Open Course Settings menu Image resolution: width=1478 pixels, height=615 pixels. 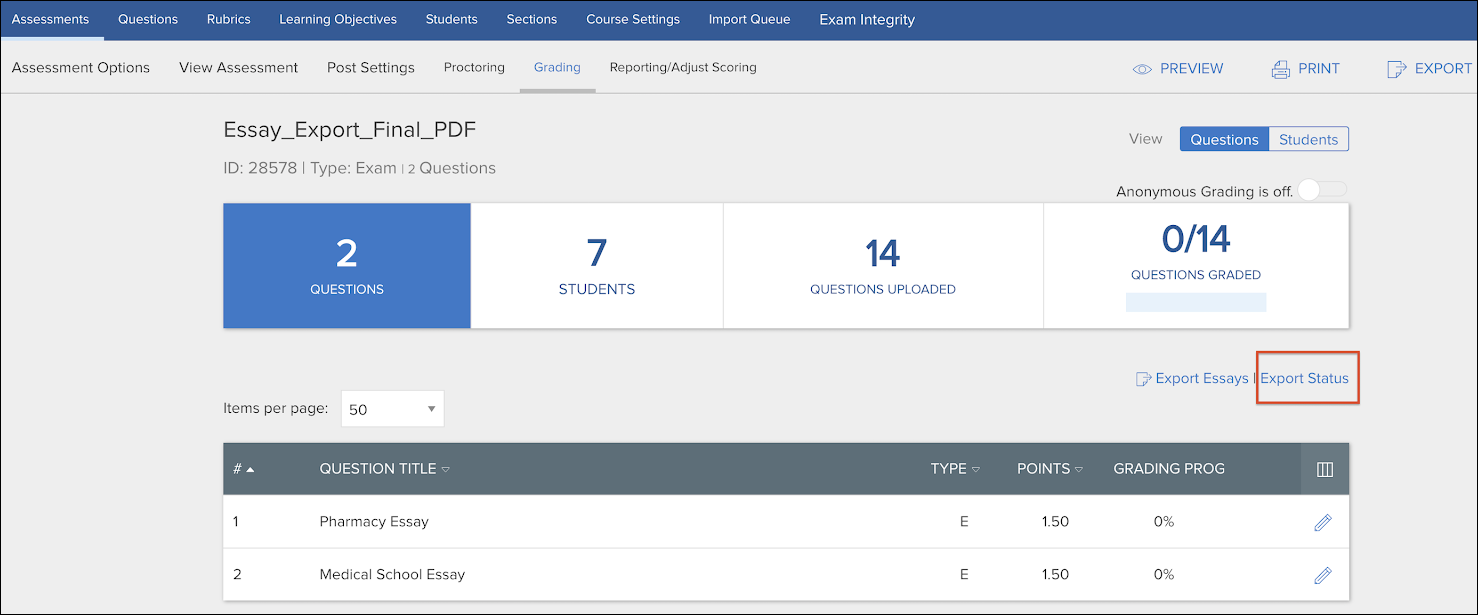pos(633,19)
